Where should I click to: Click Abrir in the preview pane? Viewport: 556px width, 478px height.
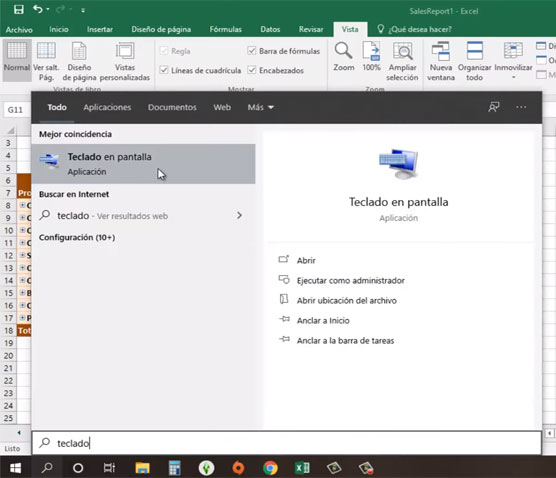[306, 260]
